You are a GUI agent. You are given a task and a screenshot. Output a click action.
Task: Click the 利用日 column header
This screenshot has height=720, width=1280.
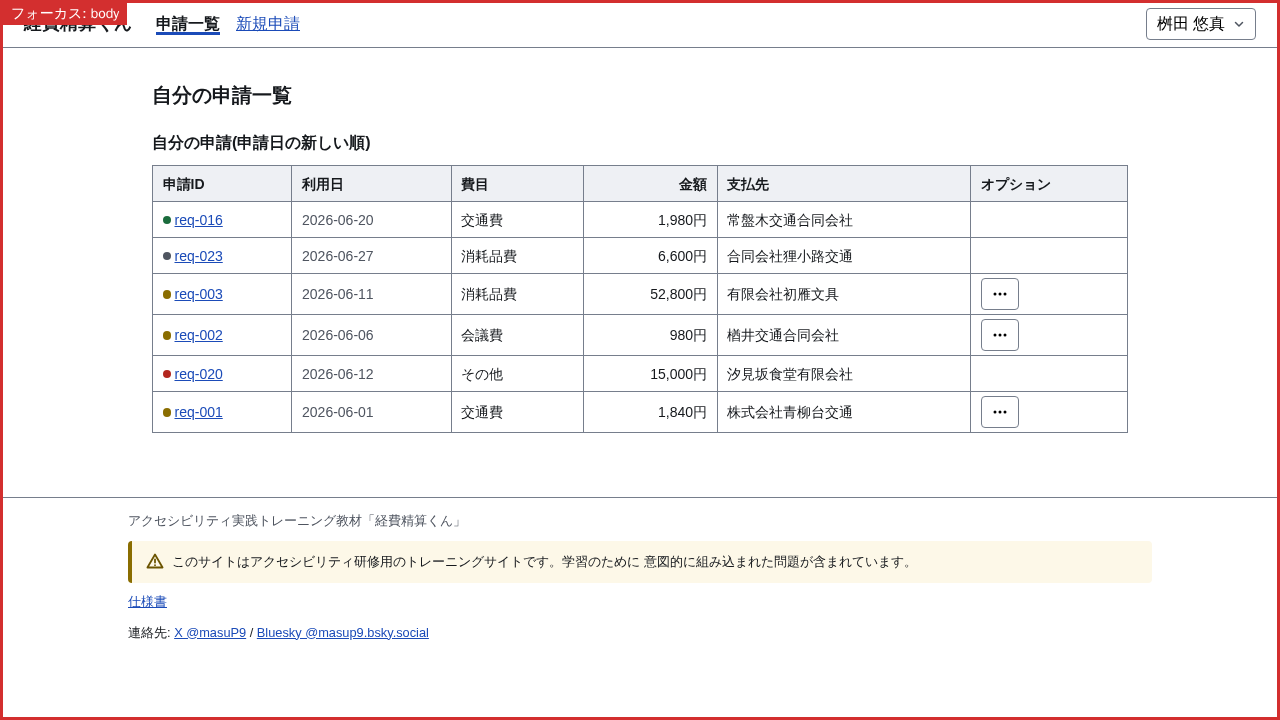point(371,184)
